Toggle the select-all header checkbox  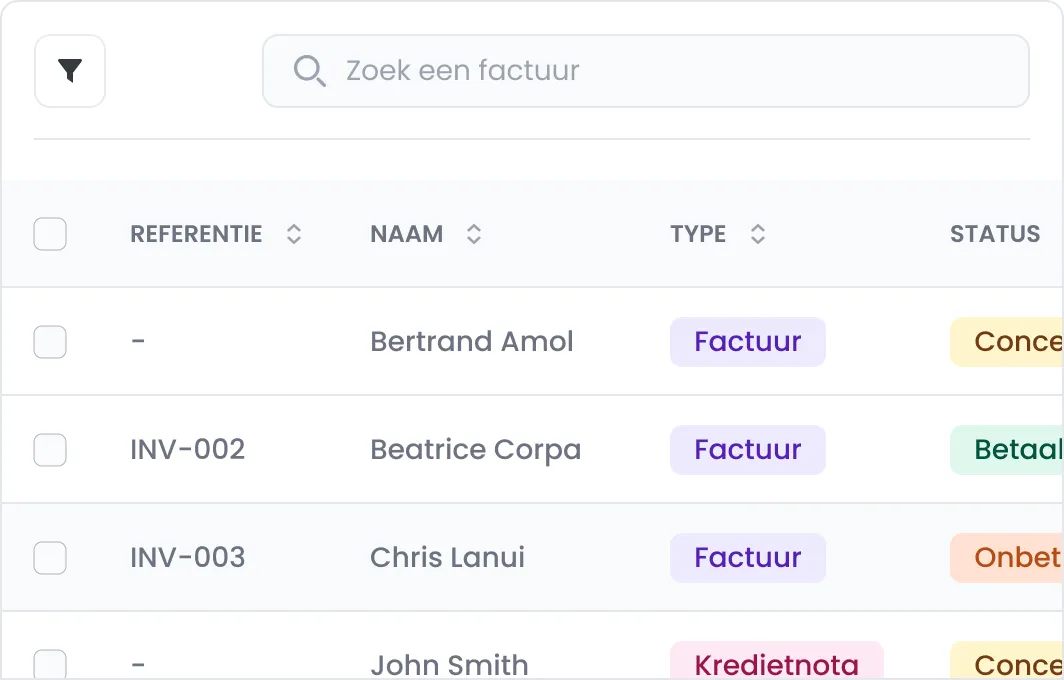point(50,234)
